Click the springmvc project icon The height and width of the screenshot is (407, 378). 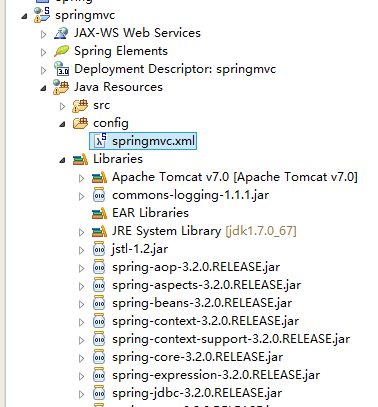coord(42,15)
